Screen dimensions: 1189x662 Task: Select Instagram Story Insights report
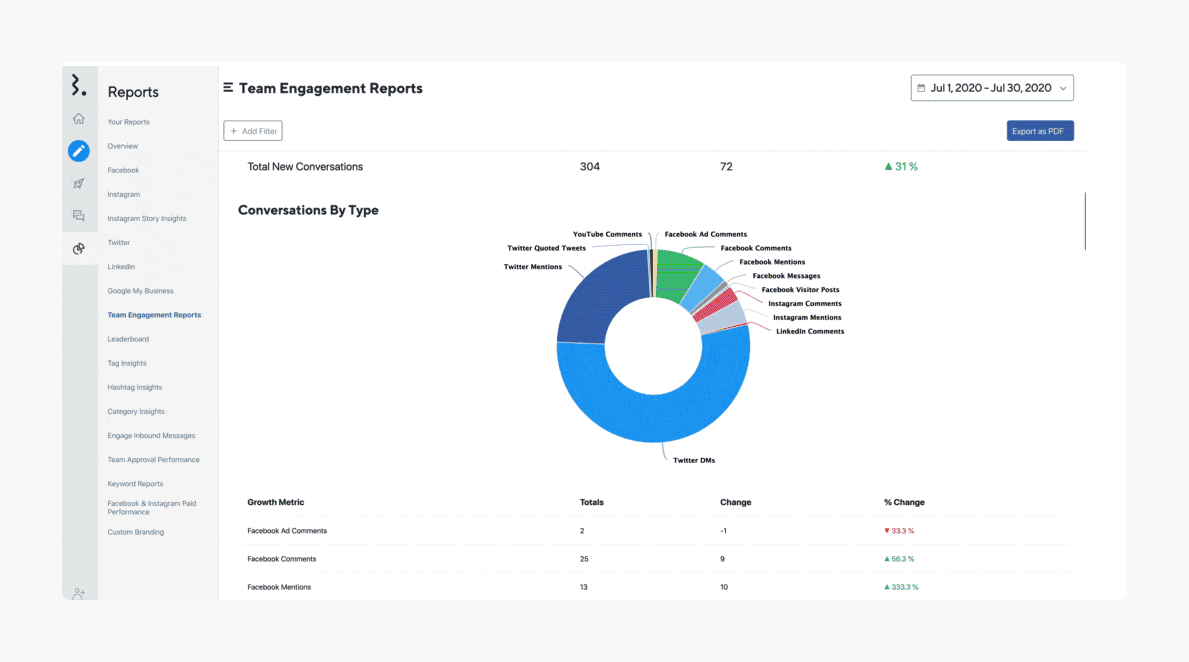147,218
